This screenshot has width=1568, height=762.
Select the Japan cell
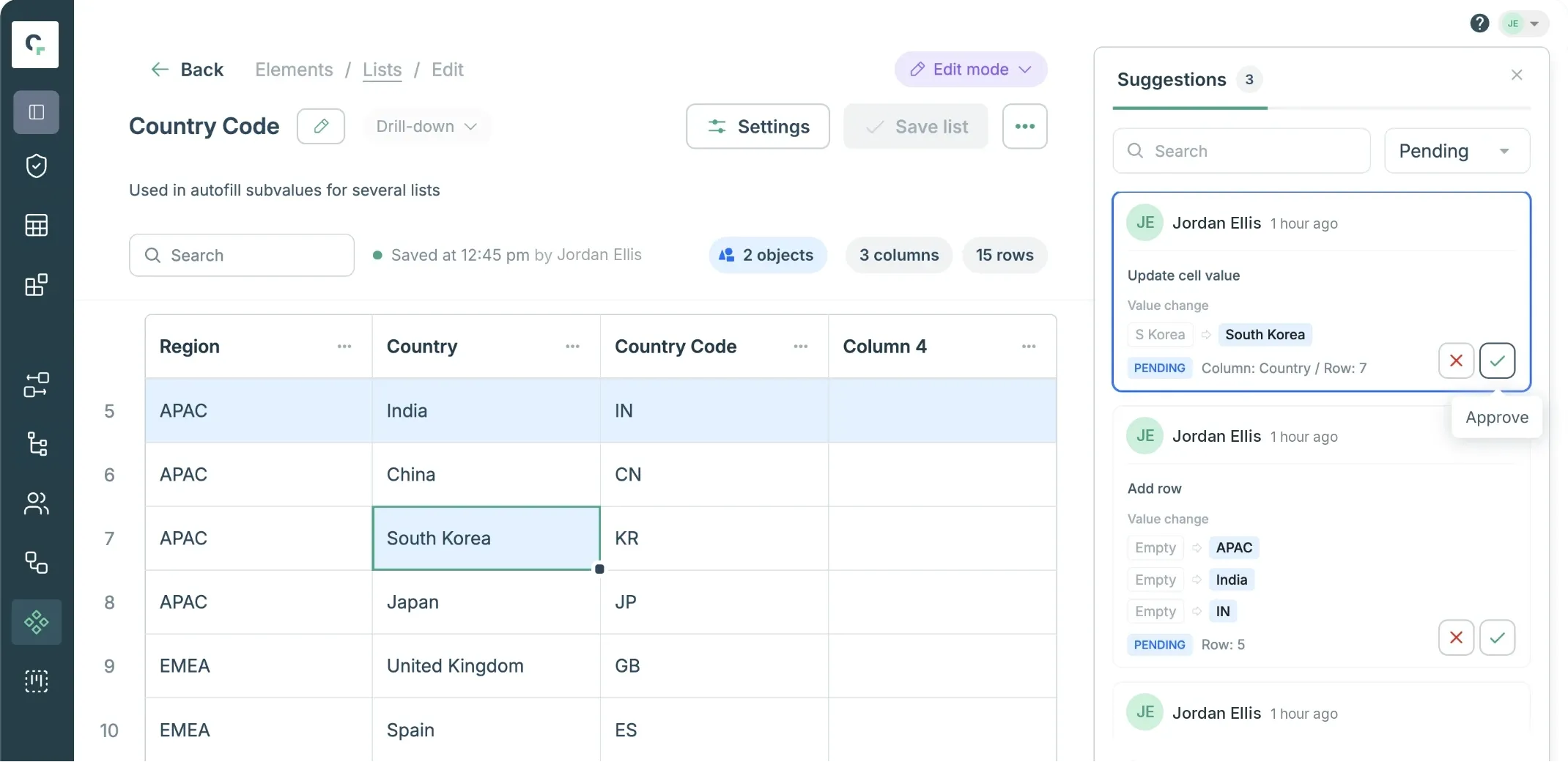point(486,602)
